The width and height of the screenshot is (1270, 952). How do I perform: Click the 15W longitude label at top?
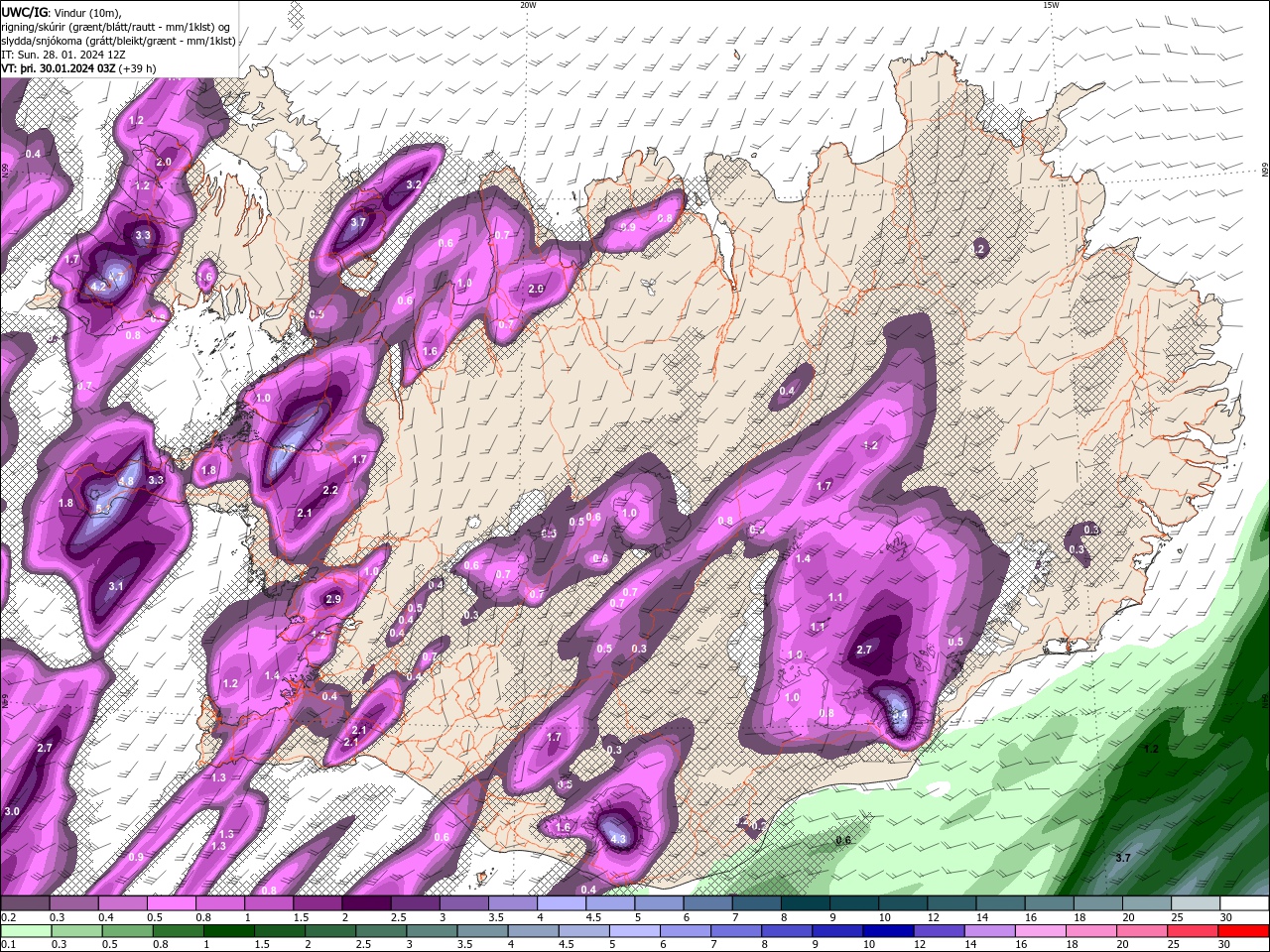point(1051,5)
